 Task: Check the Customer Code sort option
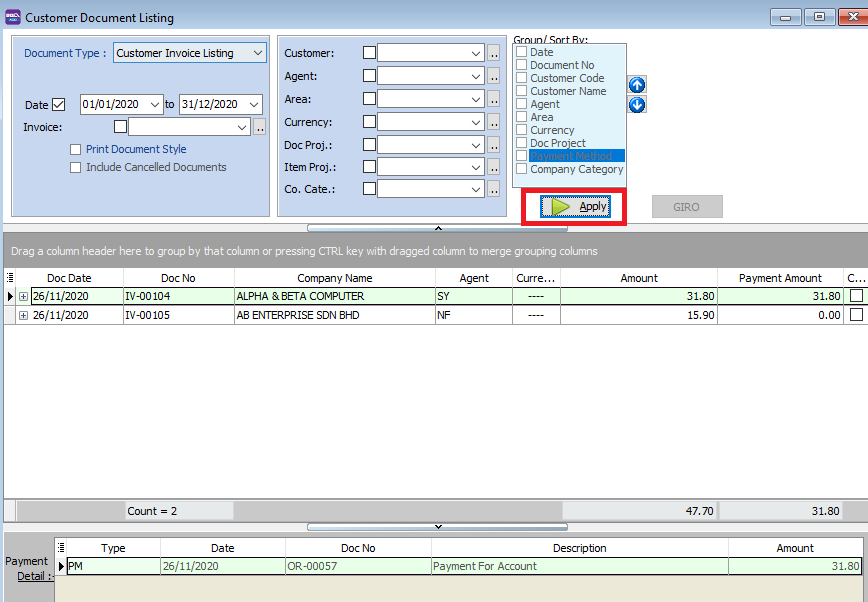tap(521, 78)
